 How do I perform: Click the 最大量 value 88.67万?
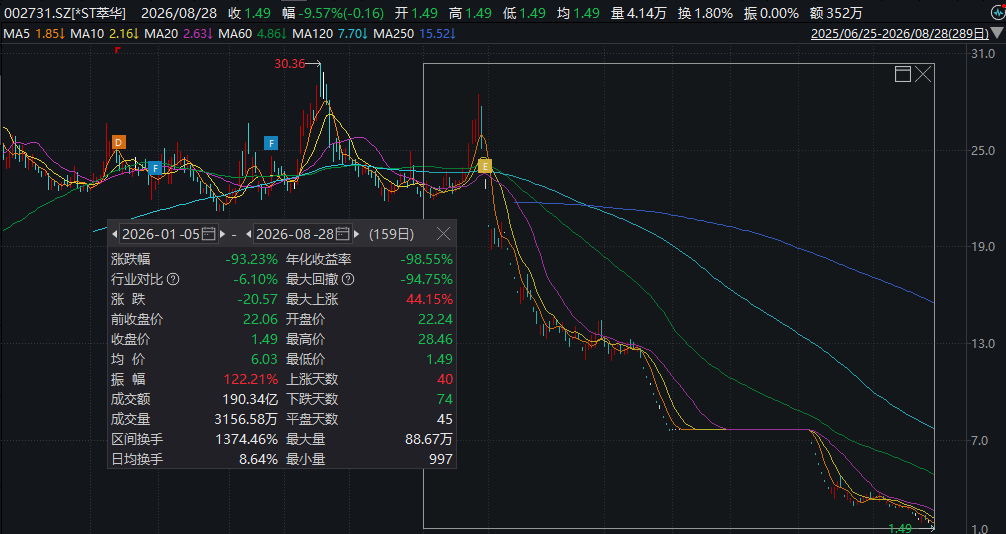(429, 439)
